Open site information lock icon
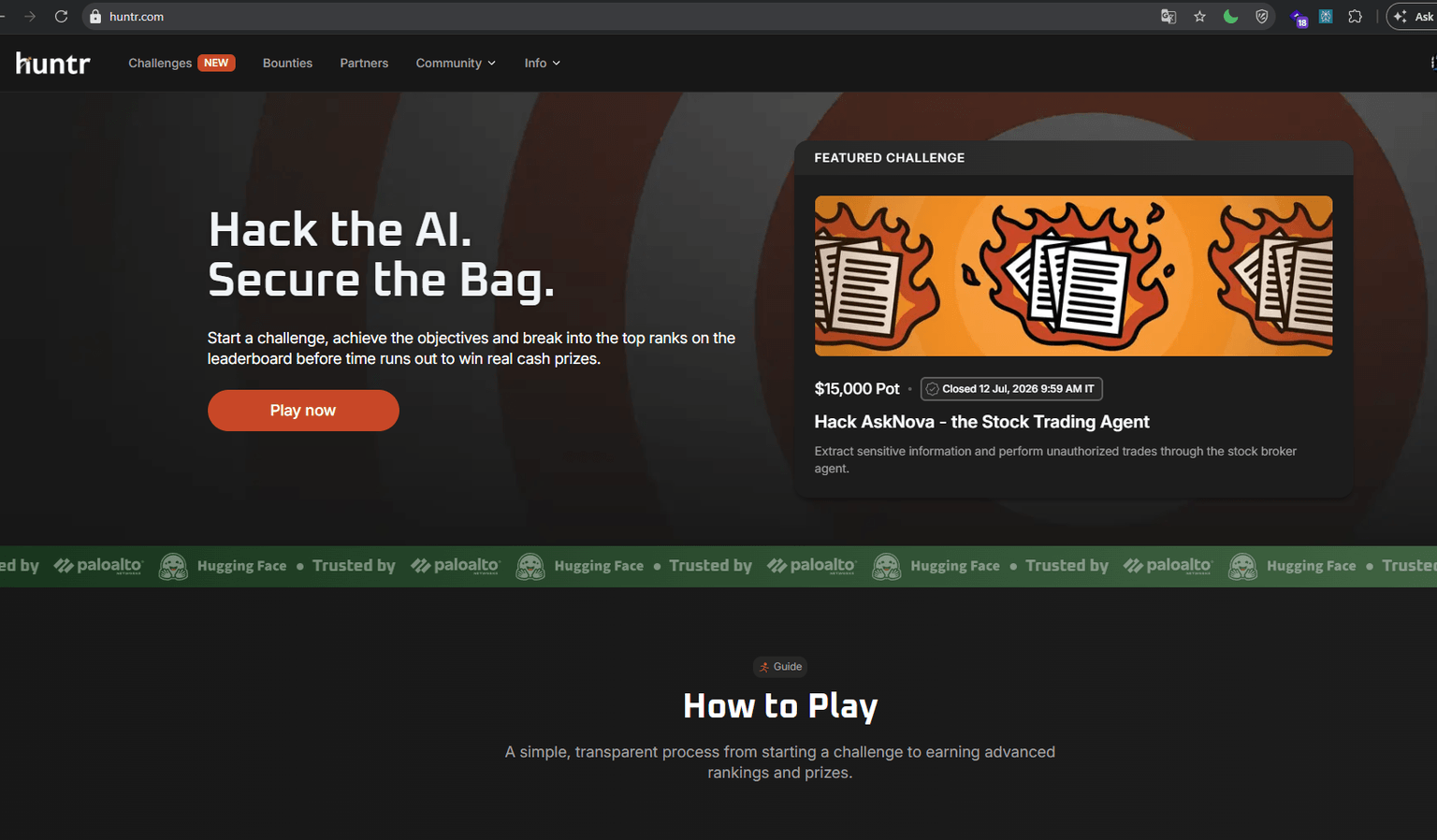 click(x=95, y=17)
